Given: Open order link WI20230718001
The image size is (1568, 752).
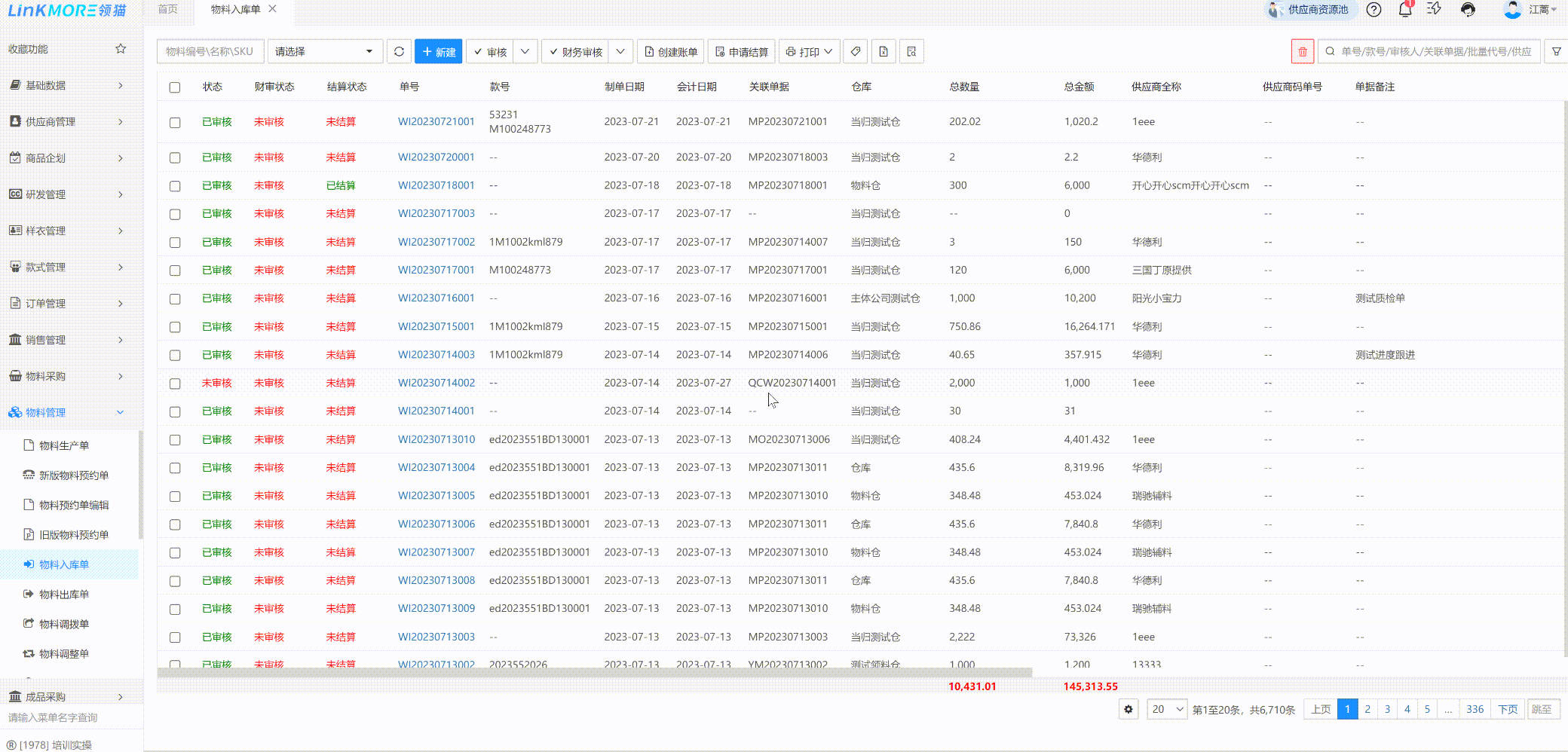Looking at the screenshot, I should [436, 185].
